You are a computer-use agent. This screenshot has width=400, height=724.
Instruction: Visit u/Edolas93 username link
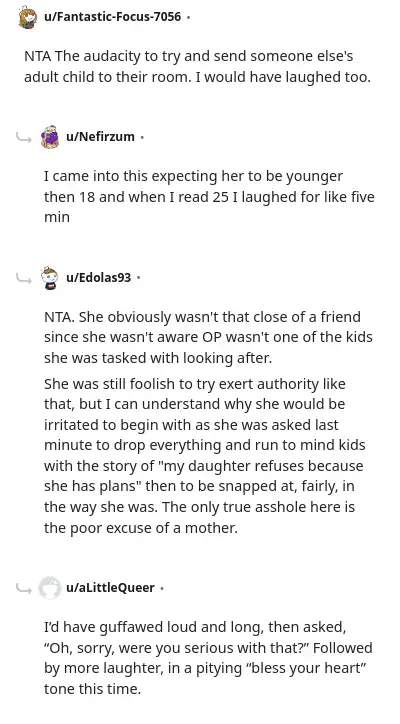pos(98,278)
